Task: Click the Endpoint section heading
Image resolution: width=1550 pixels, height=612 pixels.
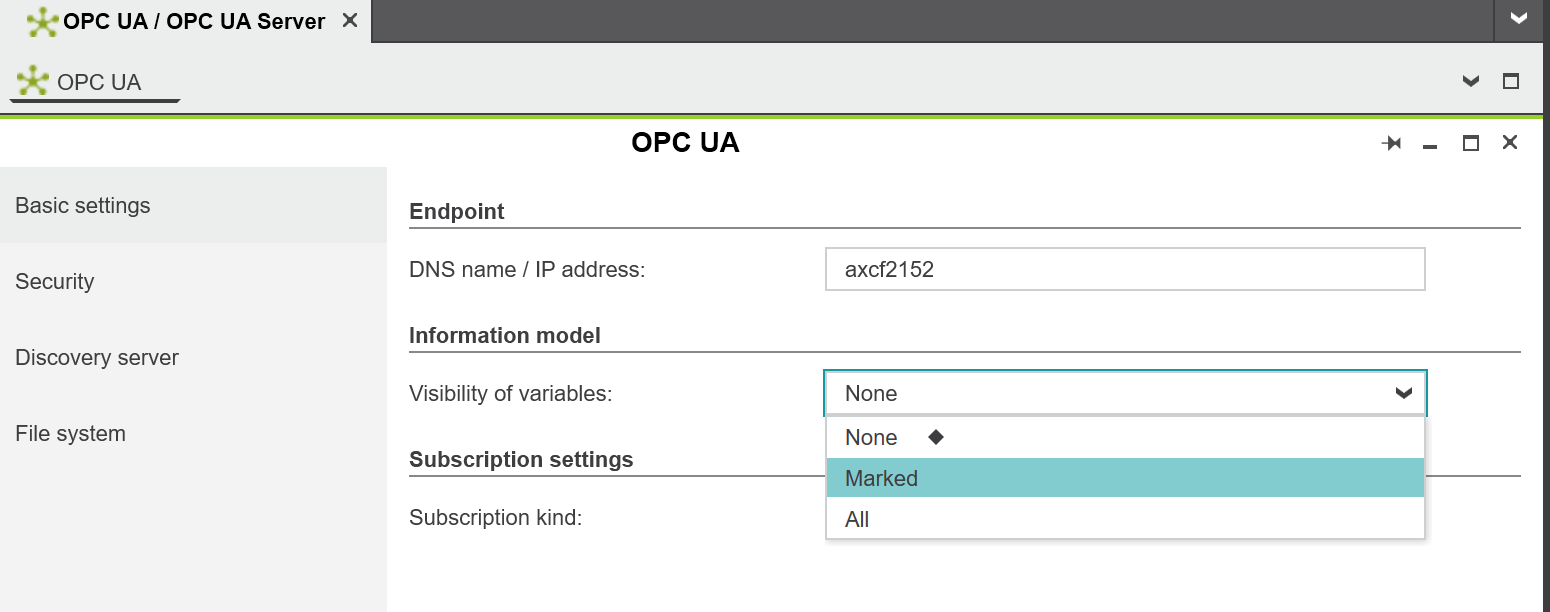Action: 457,211
